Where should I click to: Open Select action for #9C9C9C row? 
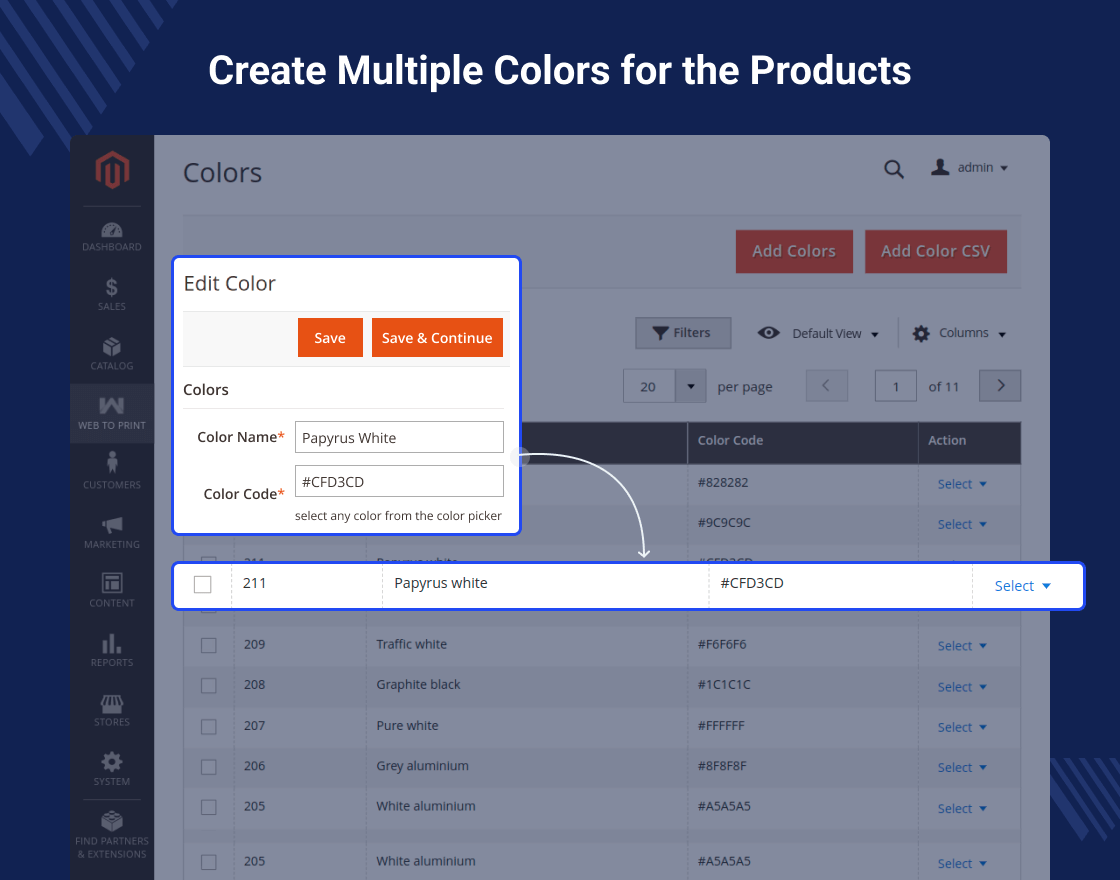coord(961,524)
